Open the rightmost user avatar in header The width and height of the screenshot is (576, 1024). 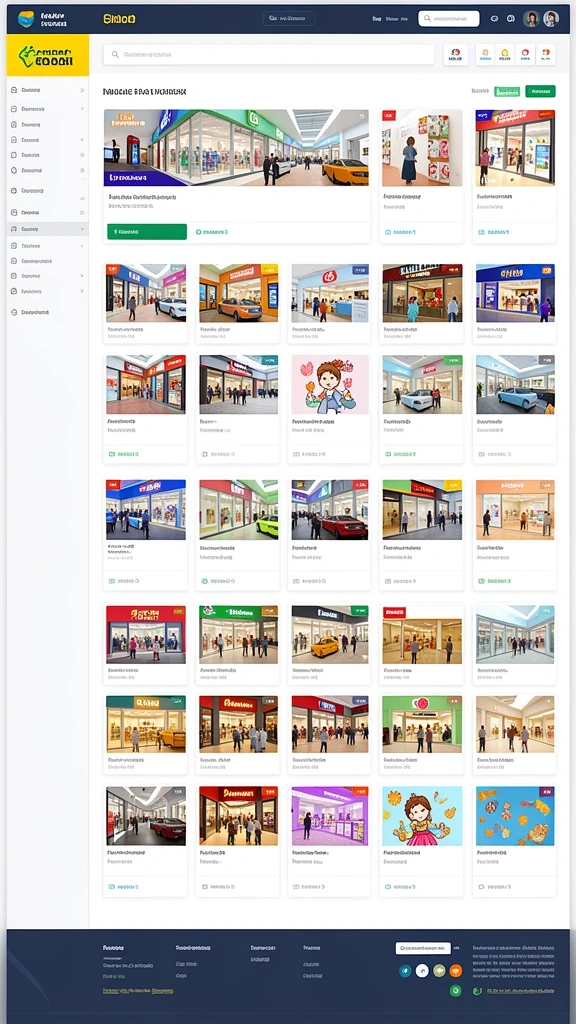(551, 19)
